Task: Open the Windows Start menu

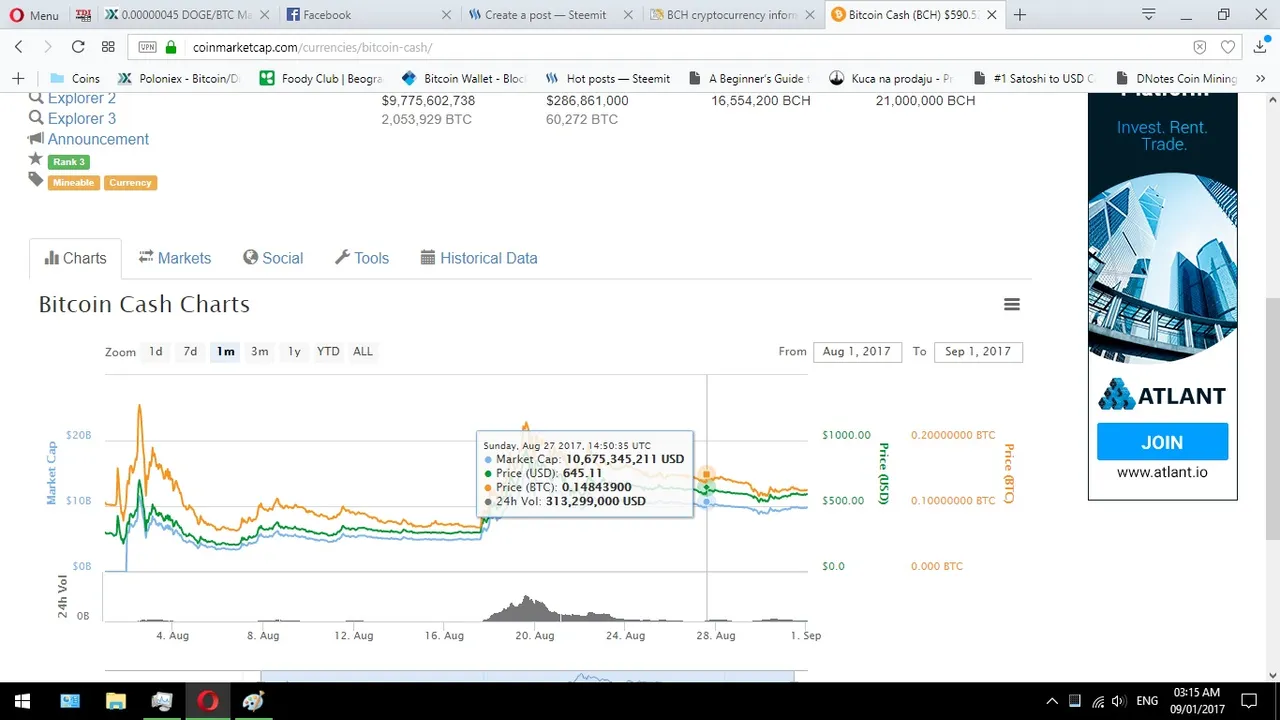Action: coord(22,701)
